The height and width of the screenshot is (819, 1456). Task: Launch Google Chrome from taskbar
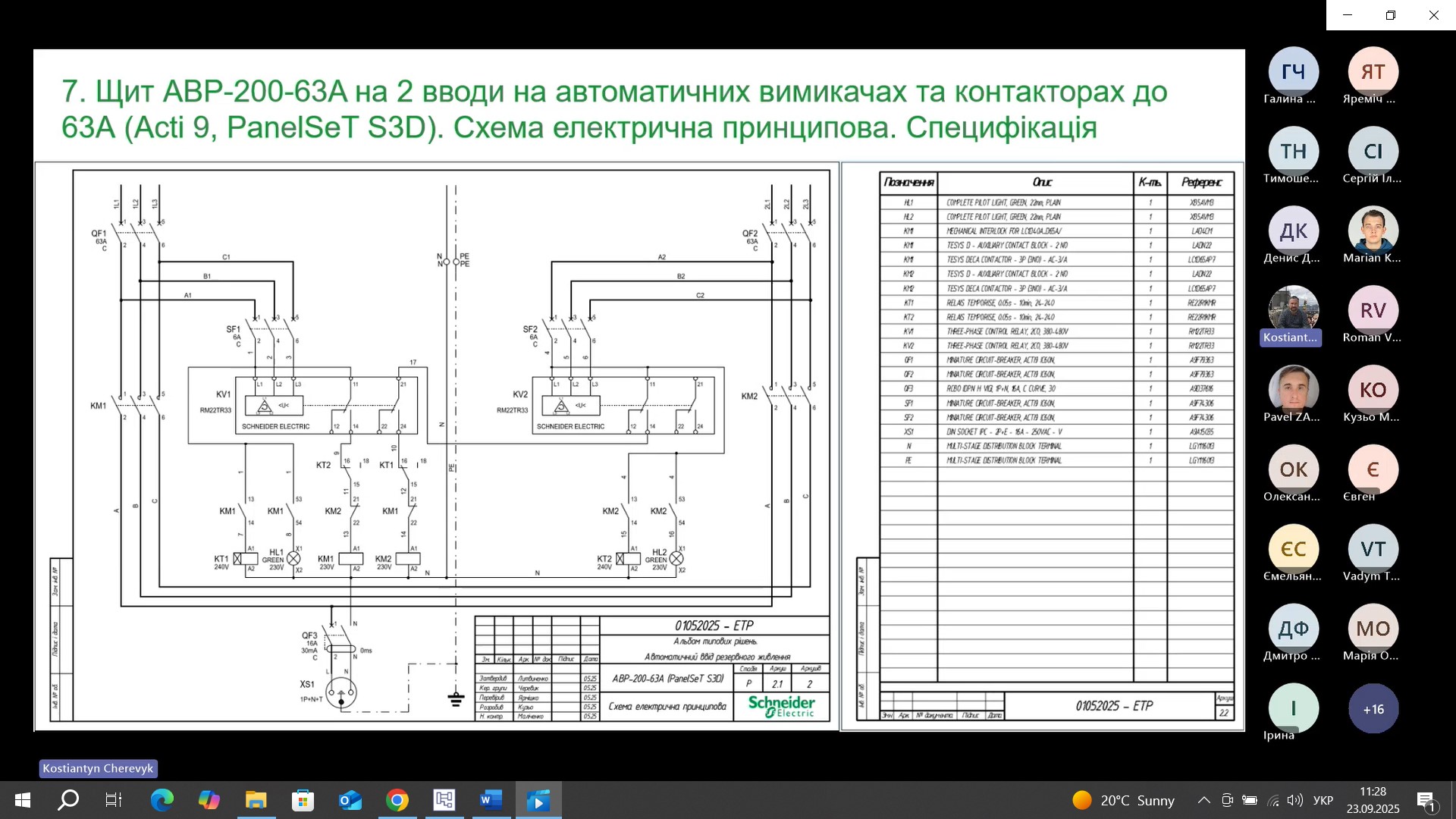(397, 800)
